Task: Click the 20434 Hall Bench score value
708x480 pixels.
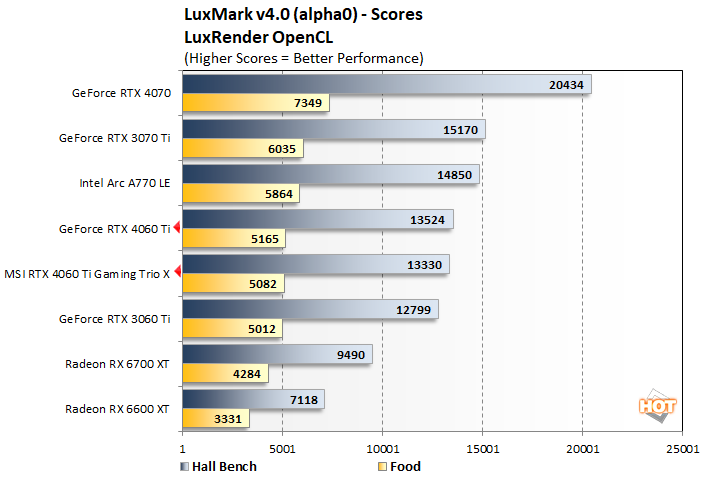Action: (x=566, y=85)
